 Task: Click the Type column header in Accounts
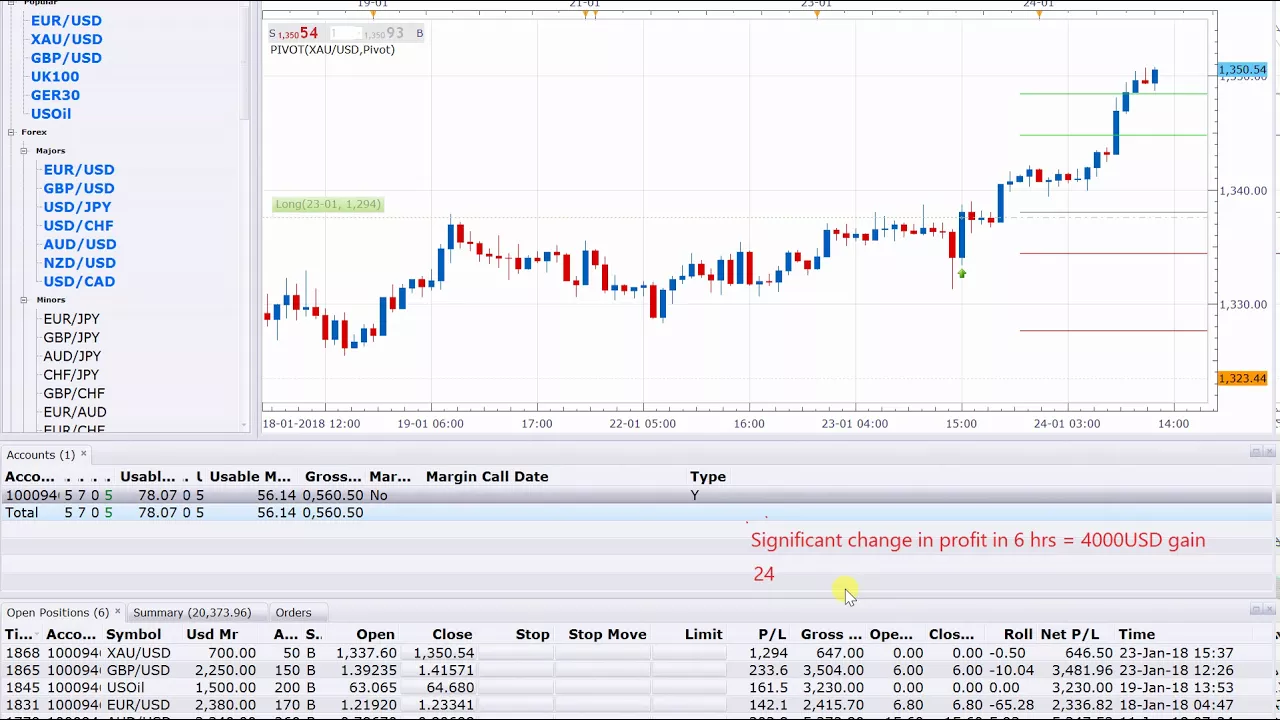coord(708,477)
